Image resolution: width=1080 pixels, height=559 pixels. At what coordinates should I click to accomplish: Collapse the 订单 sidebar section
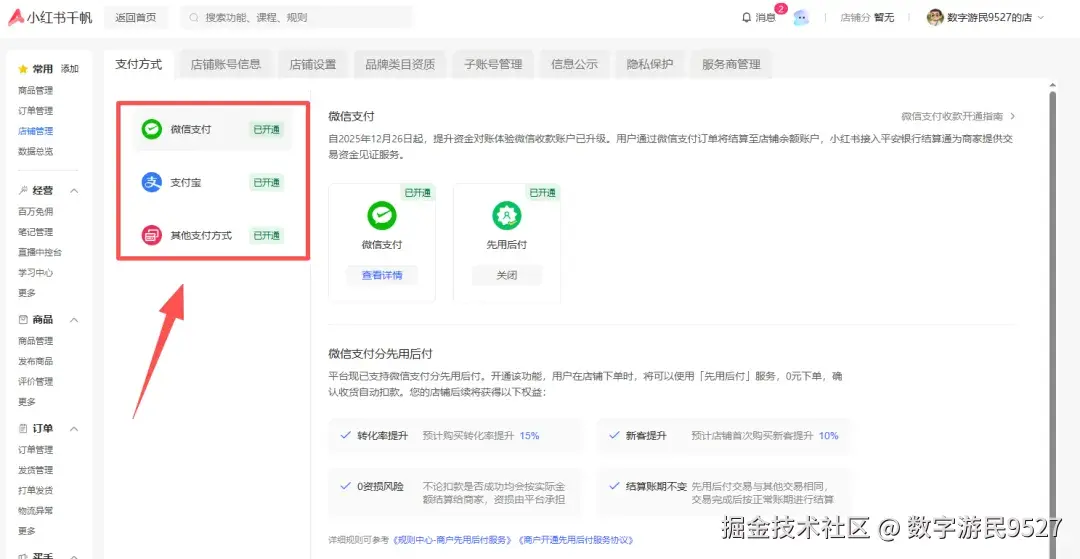(74, 429)
